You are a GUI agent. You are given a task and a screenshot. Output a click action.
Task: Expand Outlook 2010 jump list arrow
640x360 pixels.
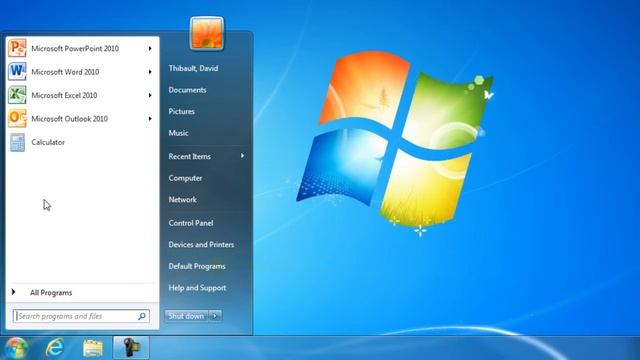point(150,119)
